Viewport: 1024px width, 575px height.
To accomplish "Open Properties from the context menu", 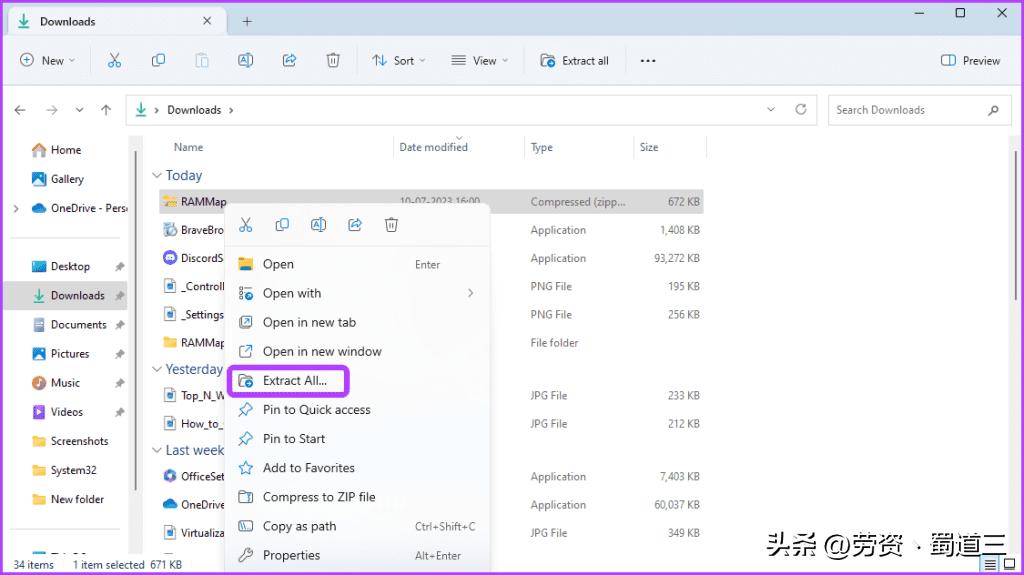I will (x=357, y=555).
